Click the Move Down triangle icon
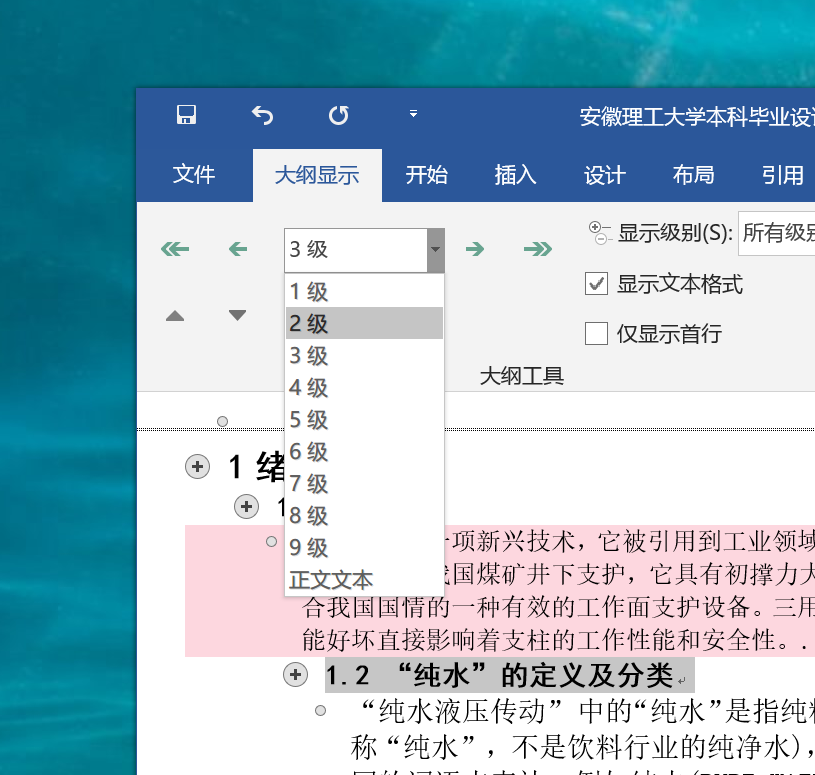 point(237,316)
